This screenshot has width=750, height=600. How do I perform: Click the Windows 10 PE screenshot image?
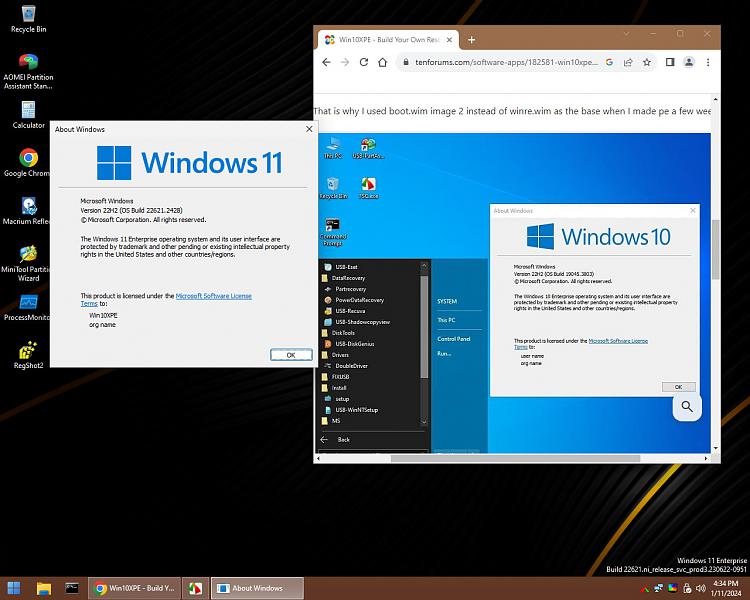click(x=512, y=293)
